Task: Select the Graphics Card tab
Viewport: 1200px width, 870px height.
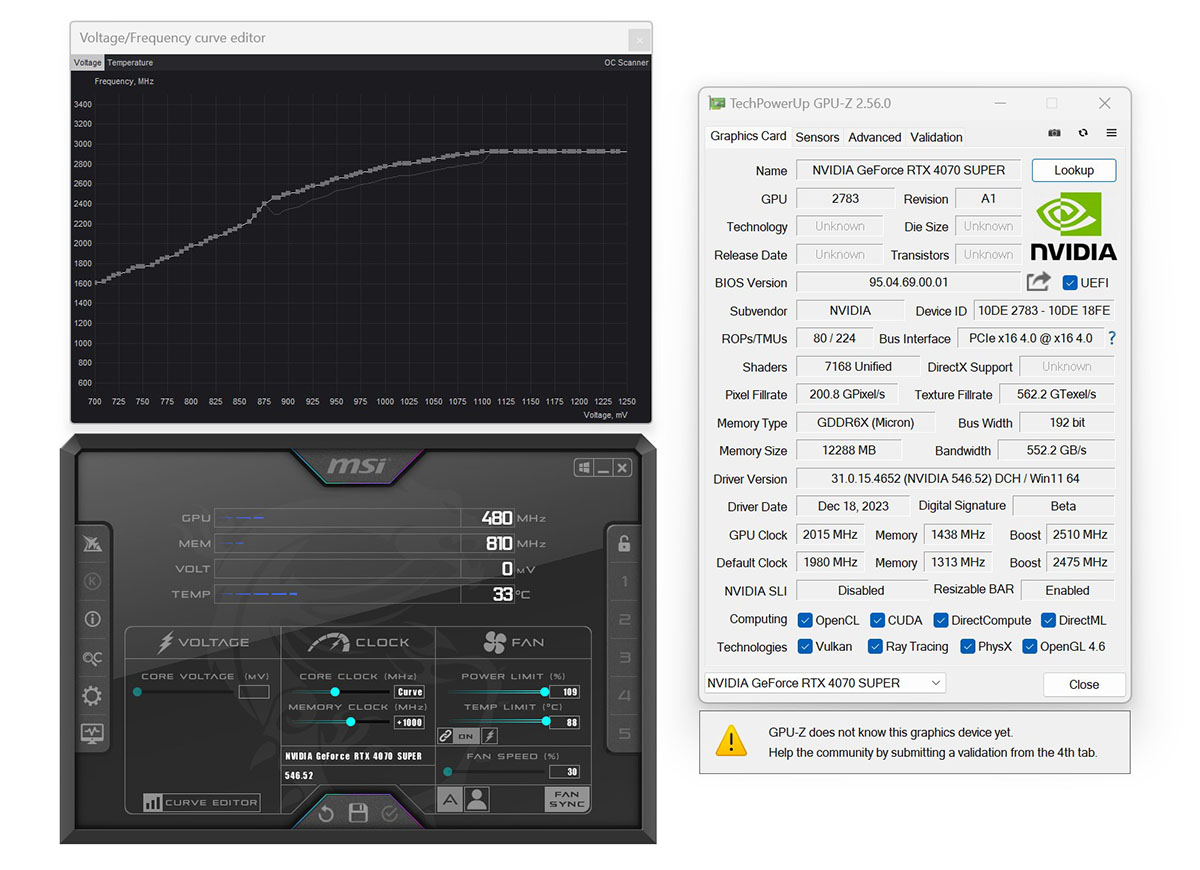Action: coord(748,136)
